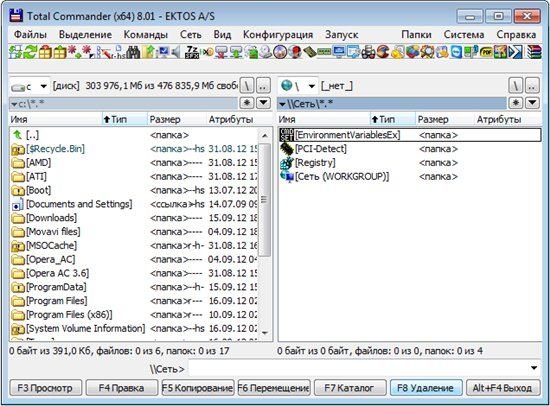This screenshot has height=406, width=550.
Task: Launch WinRAR from the stacked books icon
Action: [534, 52]
